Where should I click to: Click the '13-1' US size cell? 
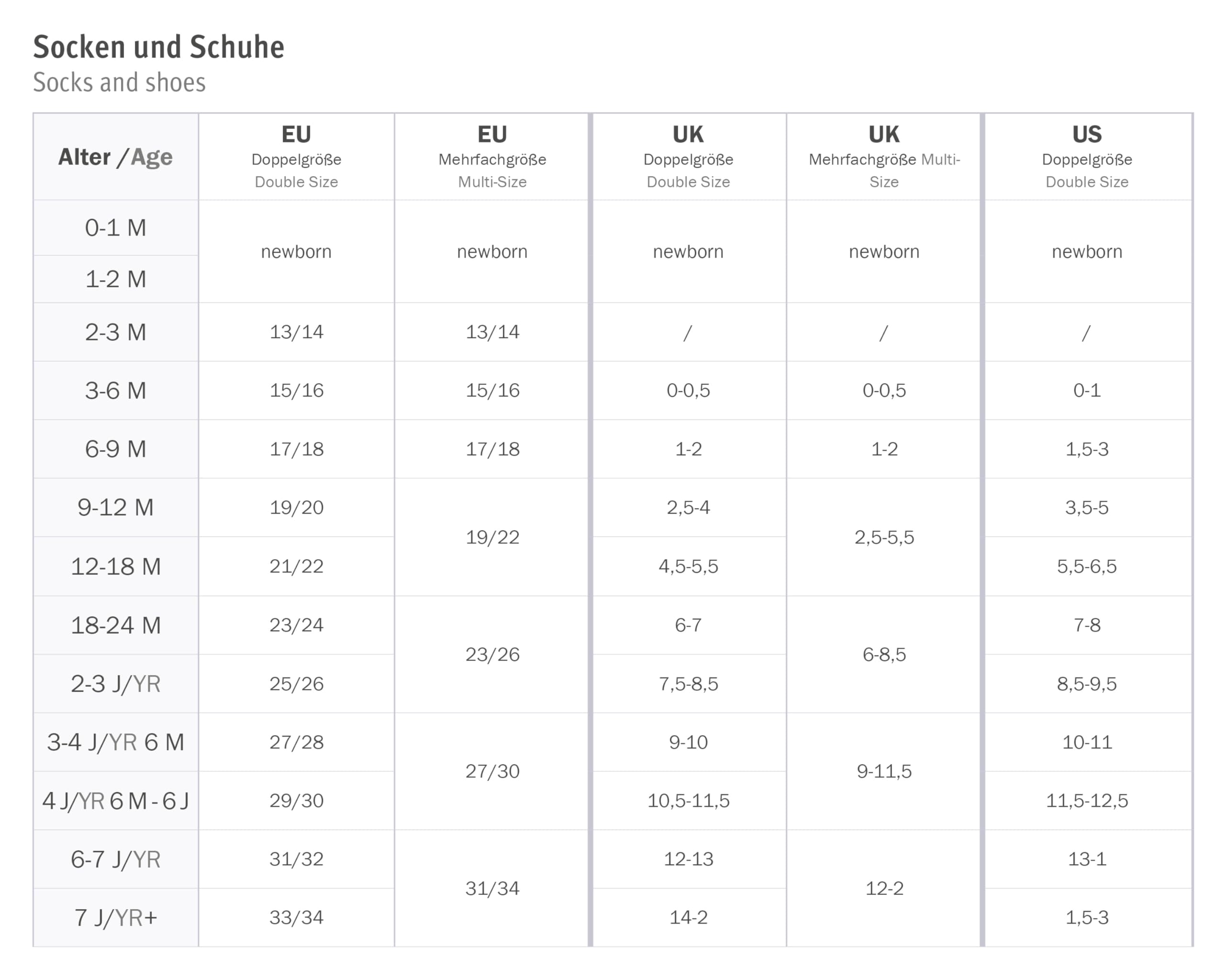click(x=1087, y=859)
